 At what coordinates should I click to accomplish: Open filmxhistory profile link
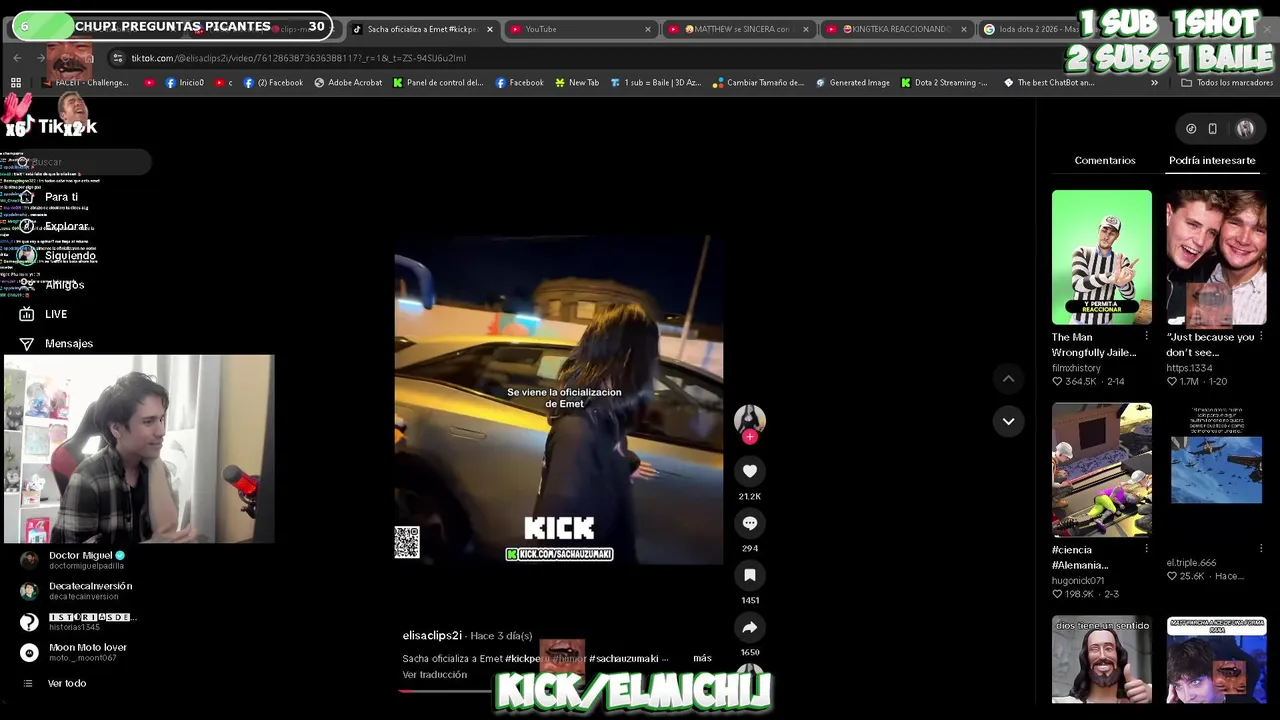pyautogui.click(x=1076, y=368)
